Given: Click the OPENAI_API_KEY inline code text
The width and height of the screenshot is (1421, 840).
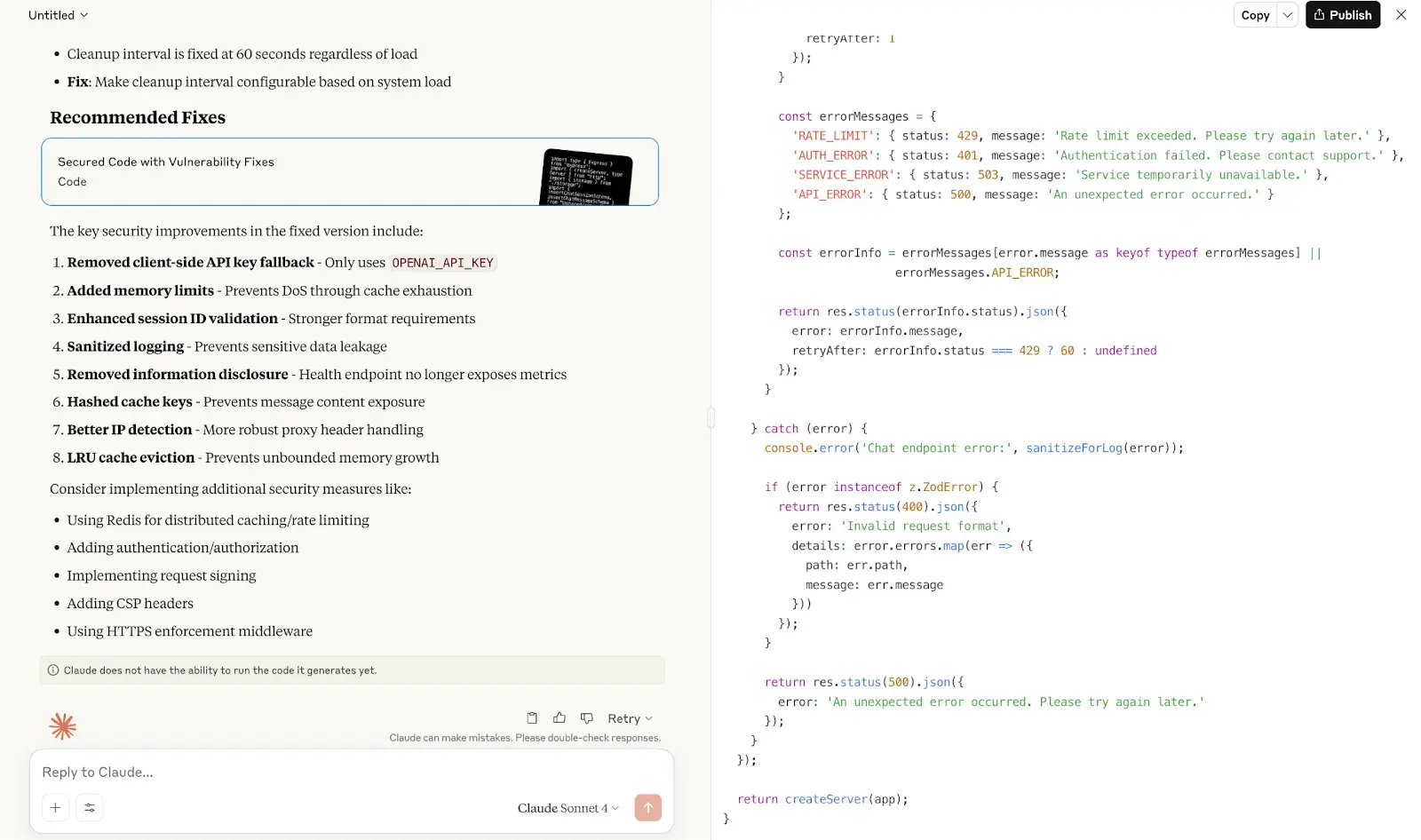Looking at the screenshot, I should (x=442, y=263).
